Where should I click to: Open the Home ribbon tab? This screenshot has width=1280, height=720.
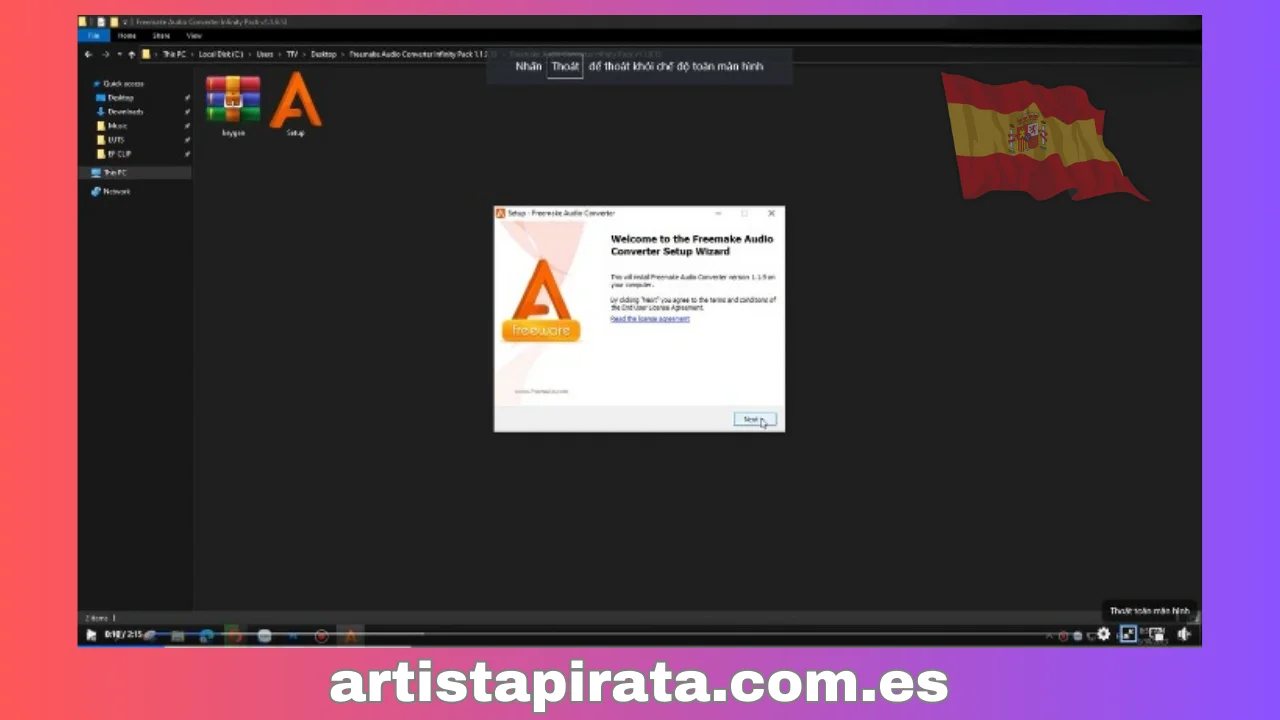click(x=127, y=36)
